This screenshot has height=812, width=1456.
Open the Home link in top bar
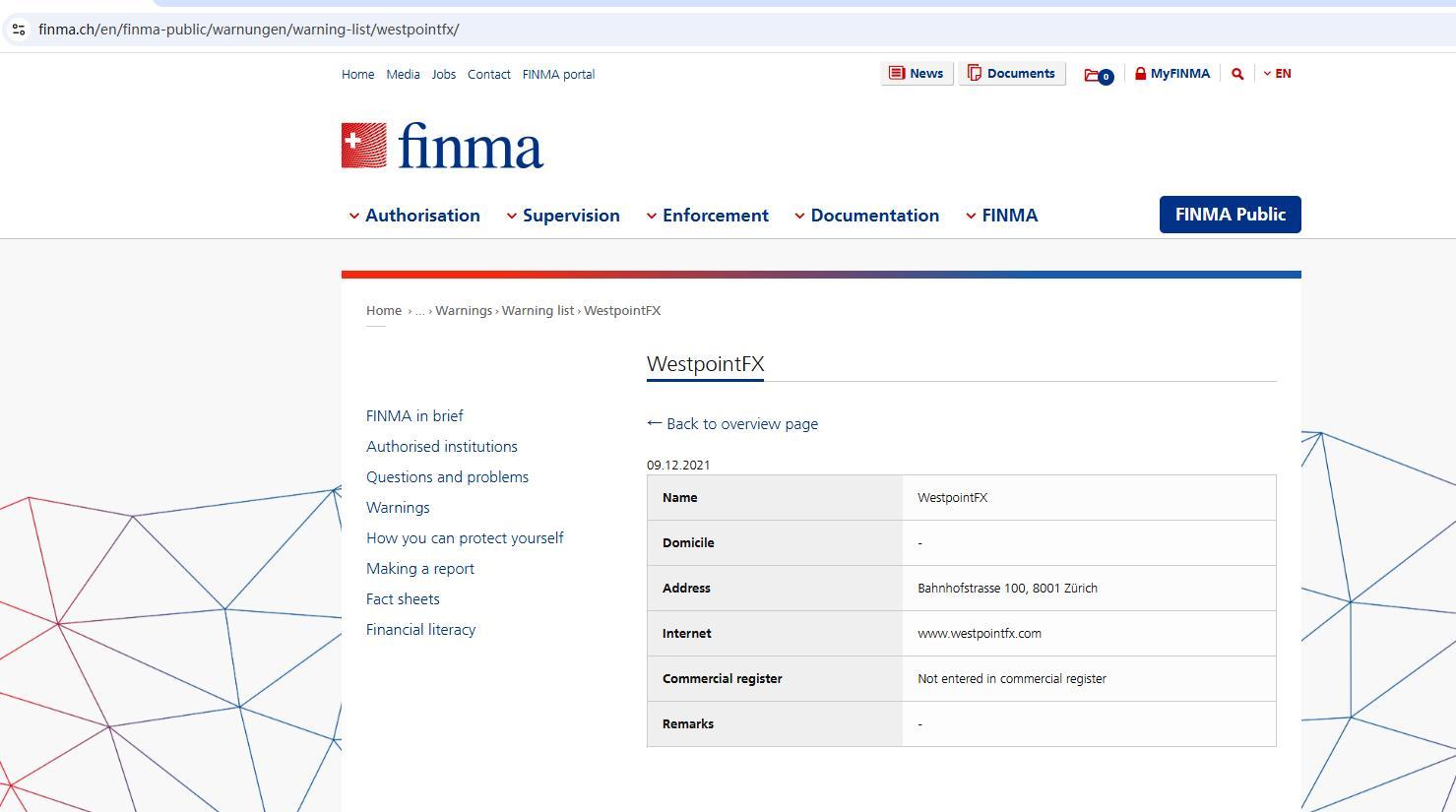click(x=357, y=74)
